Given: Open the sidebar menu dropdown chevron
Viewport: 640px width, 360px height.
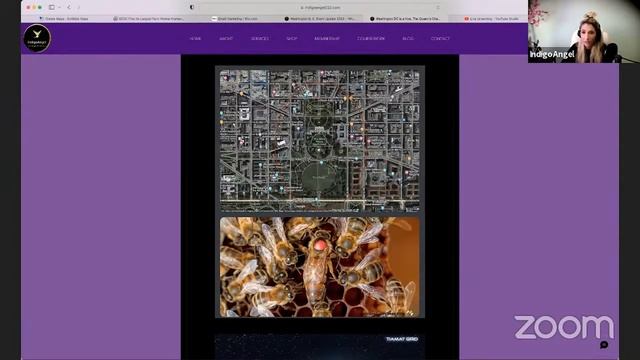Looking at the screenshot, I should [59, 7].
